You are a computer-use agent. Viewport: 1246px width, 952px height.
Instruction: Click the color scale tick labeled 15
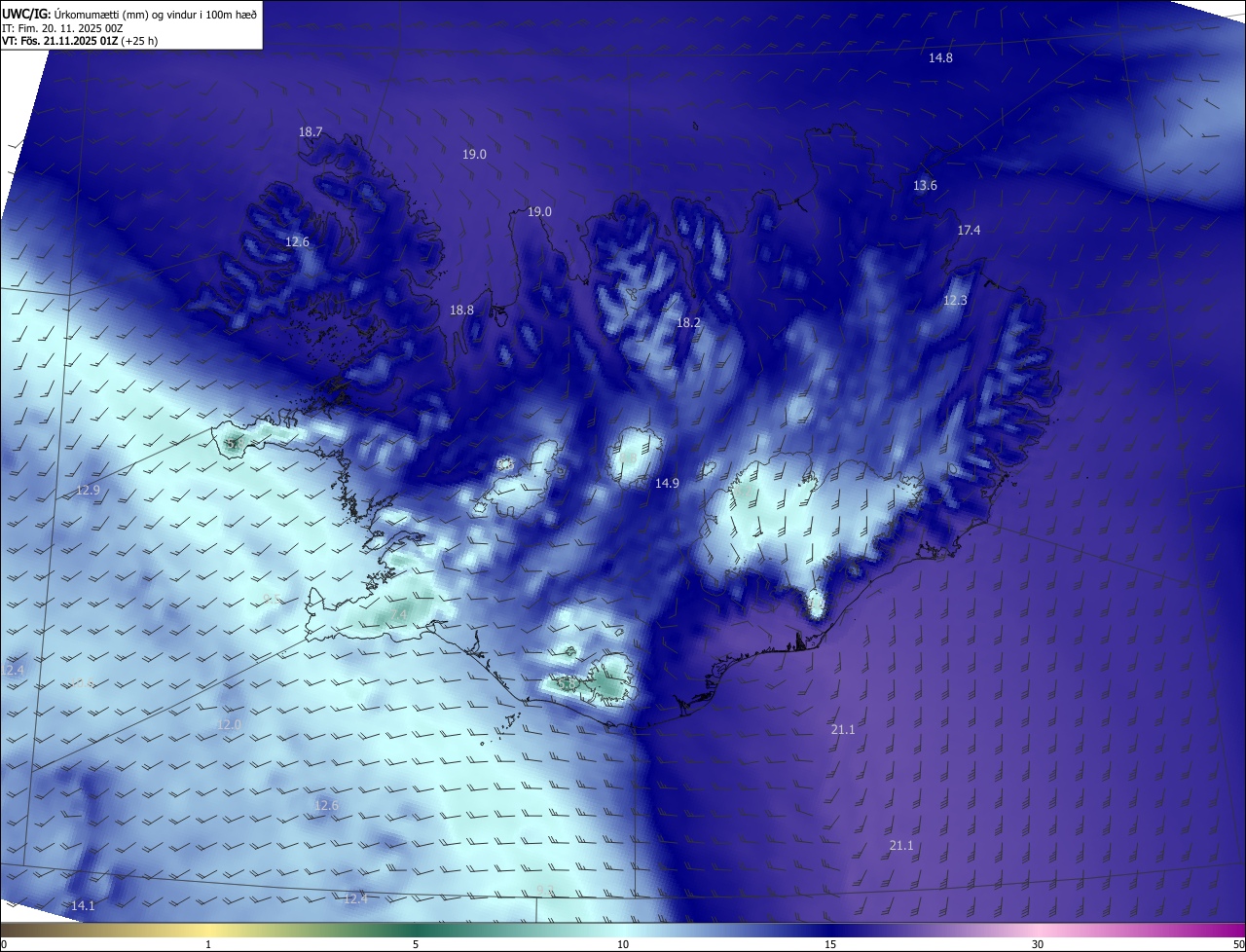[x=830, y=944]
